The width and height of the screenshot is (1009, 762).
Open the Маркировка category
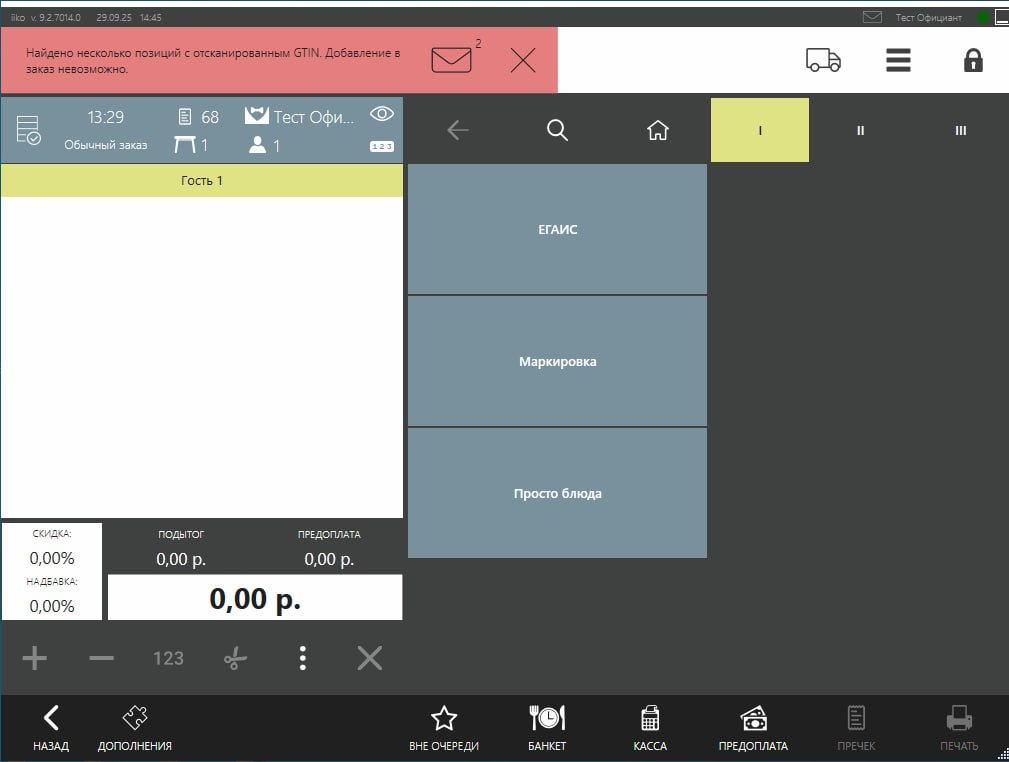click(x=557, y=361)
